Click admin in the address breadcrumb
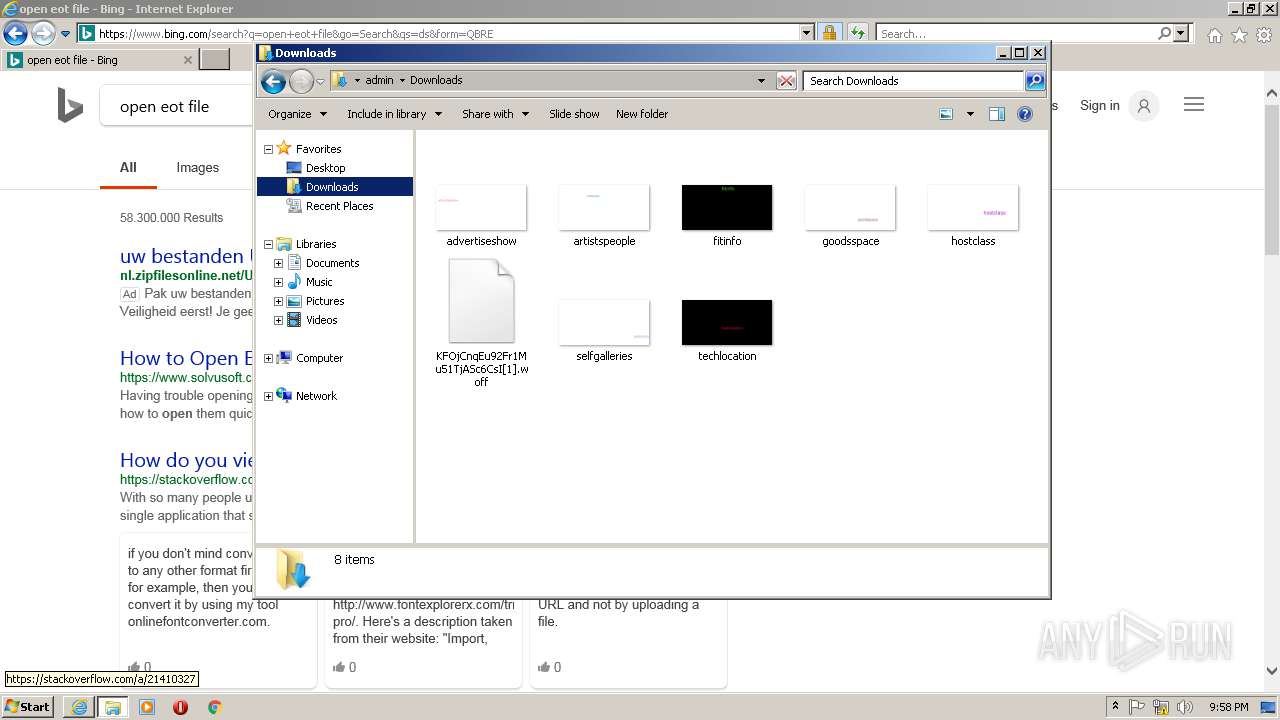 click(379, 80)
